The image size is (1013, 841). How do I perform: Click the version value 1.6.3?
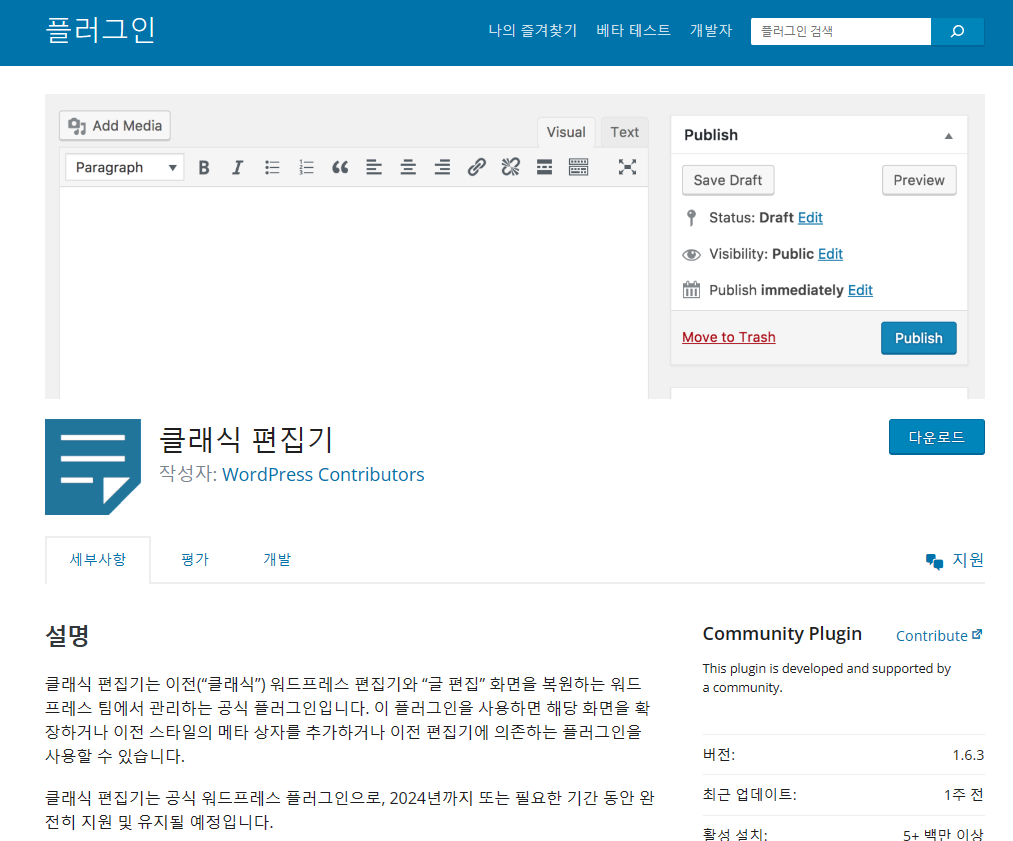968,755
